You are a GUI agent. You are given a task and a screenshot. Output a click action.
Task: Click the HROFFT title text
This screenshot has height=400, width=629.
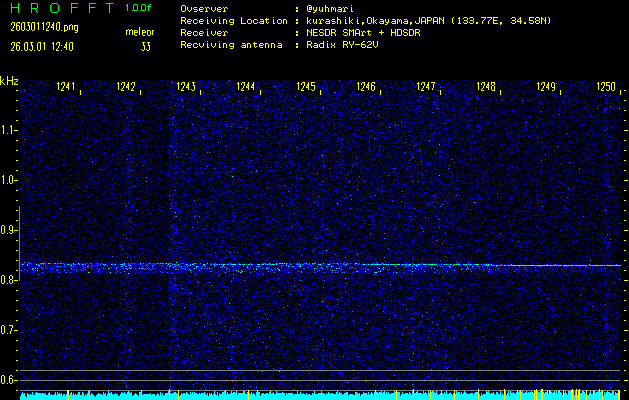coord(62,8)
